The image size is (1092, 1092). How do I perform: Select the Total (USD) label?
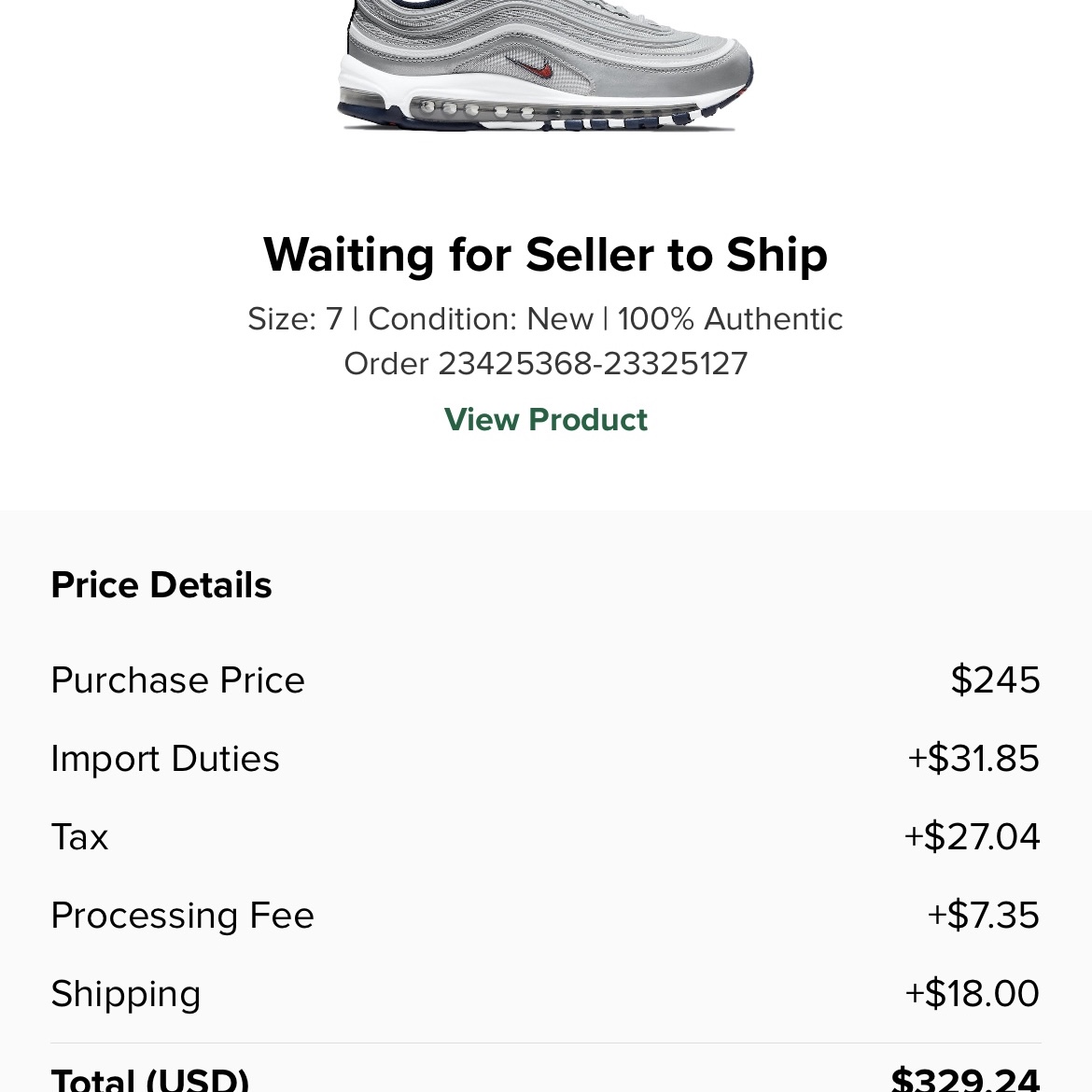click(149, 1078)
